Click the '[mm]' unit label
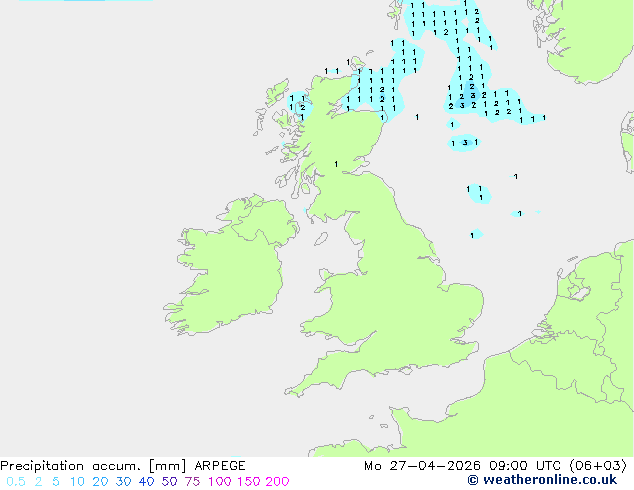This screenshot has height=490, width=634. [x=167, y=466]
